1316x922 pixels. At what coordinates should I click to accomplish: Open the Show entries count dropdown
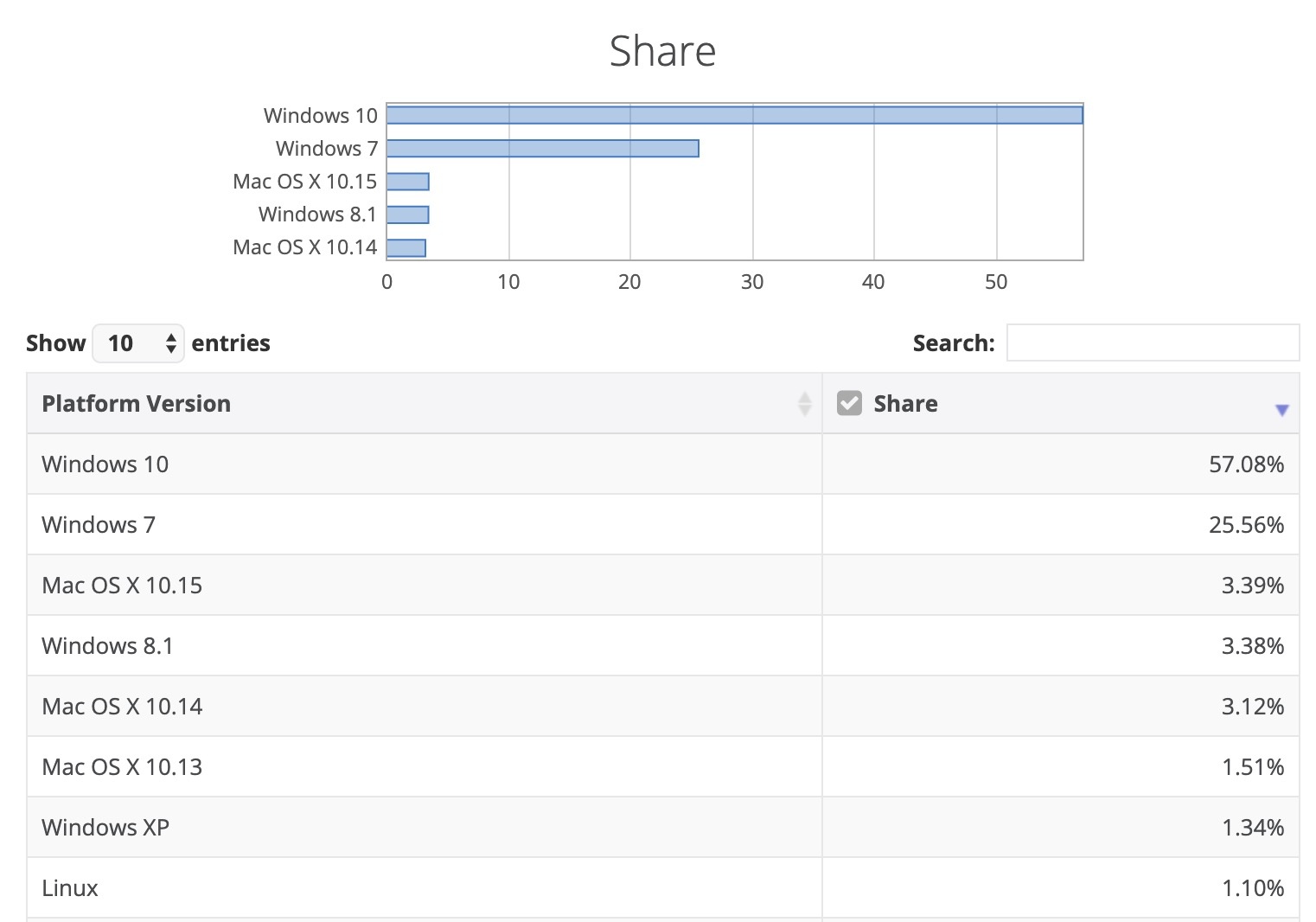pyautogui.click(x=138, y=343)
